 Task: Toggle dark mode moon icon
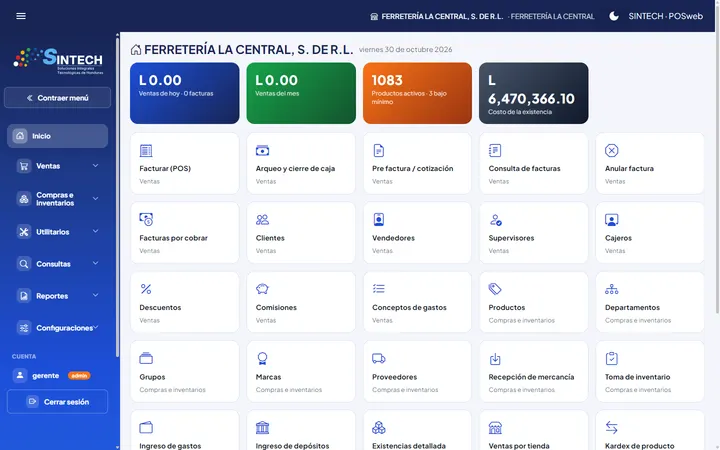[x=613, y=16]
